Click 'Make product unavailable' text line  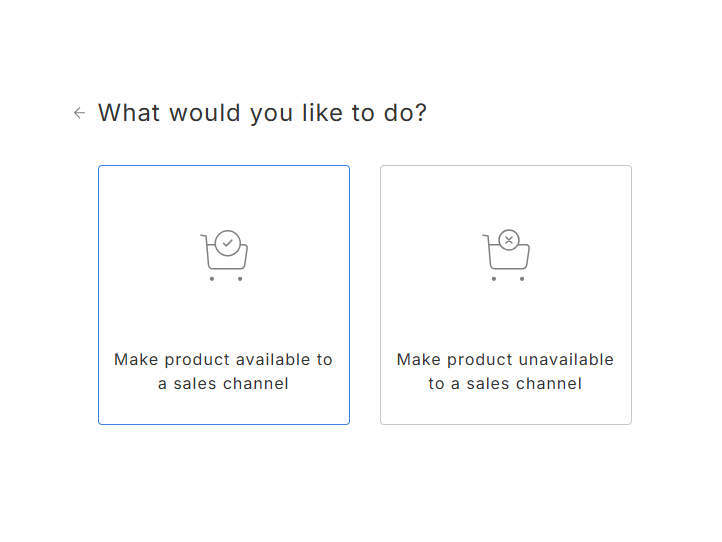click(x=505, y=360)
